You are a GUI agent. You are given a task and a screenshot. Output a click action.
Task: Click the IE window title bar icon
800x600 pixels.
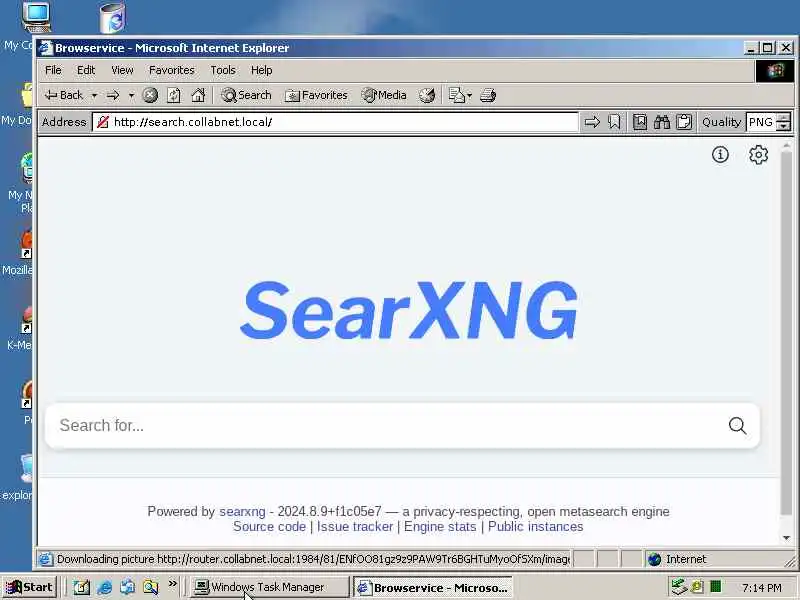coord(46,48)
